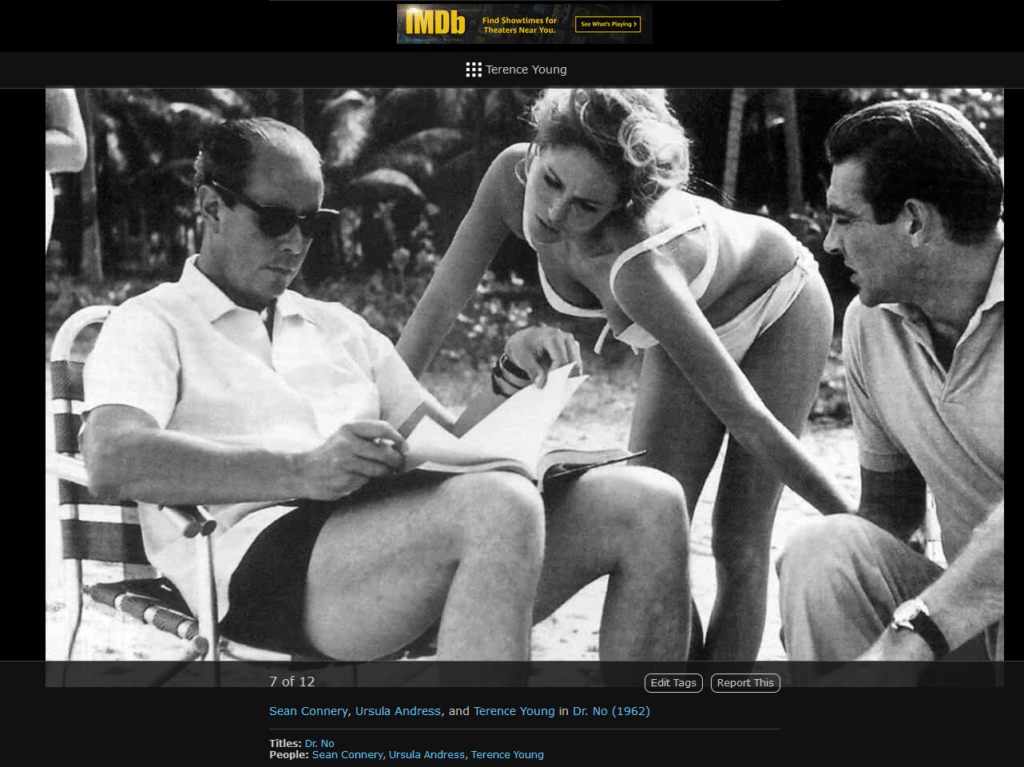Viewport: 1024px width, 767px height.
Task: Select Sean Connery in the People row
Action: [x=347, y=755]
